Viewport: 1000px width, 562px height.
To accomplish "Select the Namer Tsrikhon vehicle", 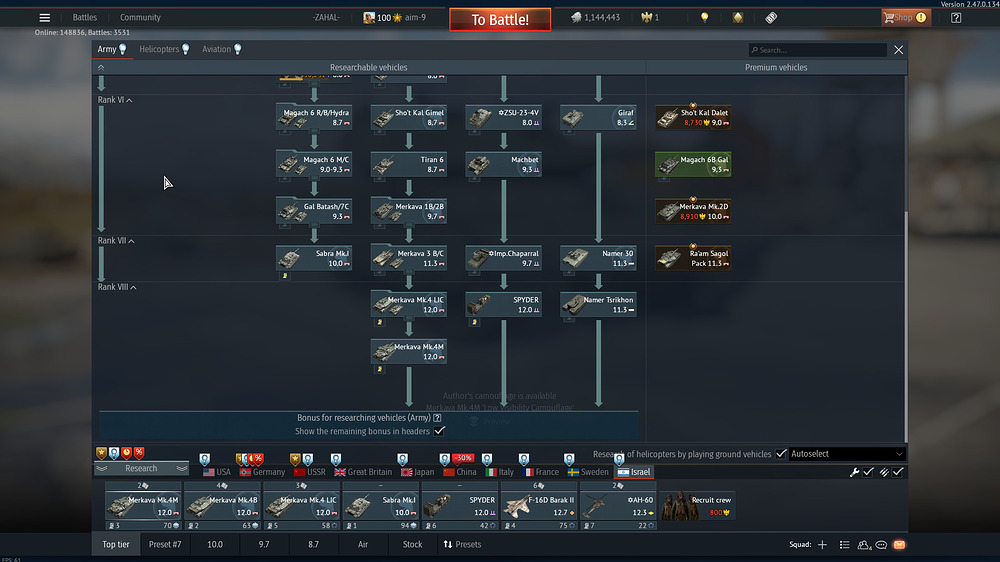I will pos(598,305).
